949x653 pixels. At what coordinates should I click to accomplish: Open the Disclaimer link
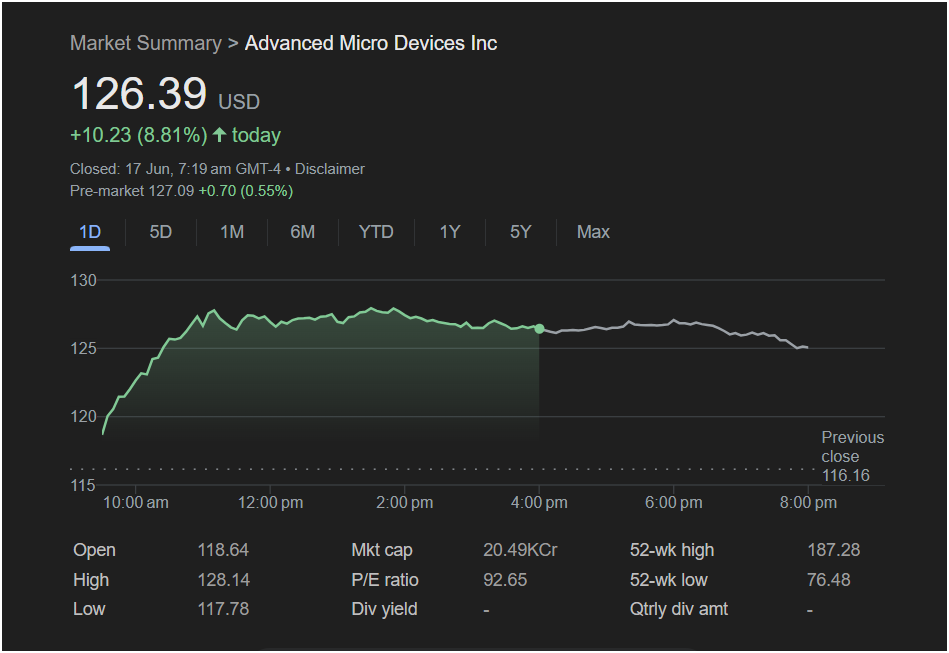pos(330,169)
